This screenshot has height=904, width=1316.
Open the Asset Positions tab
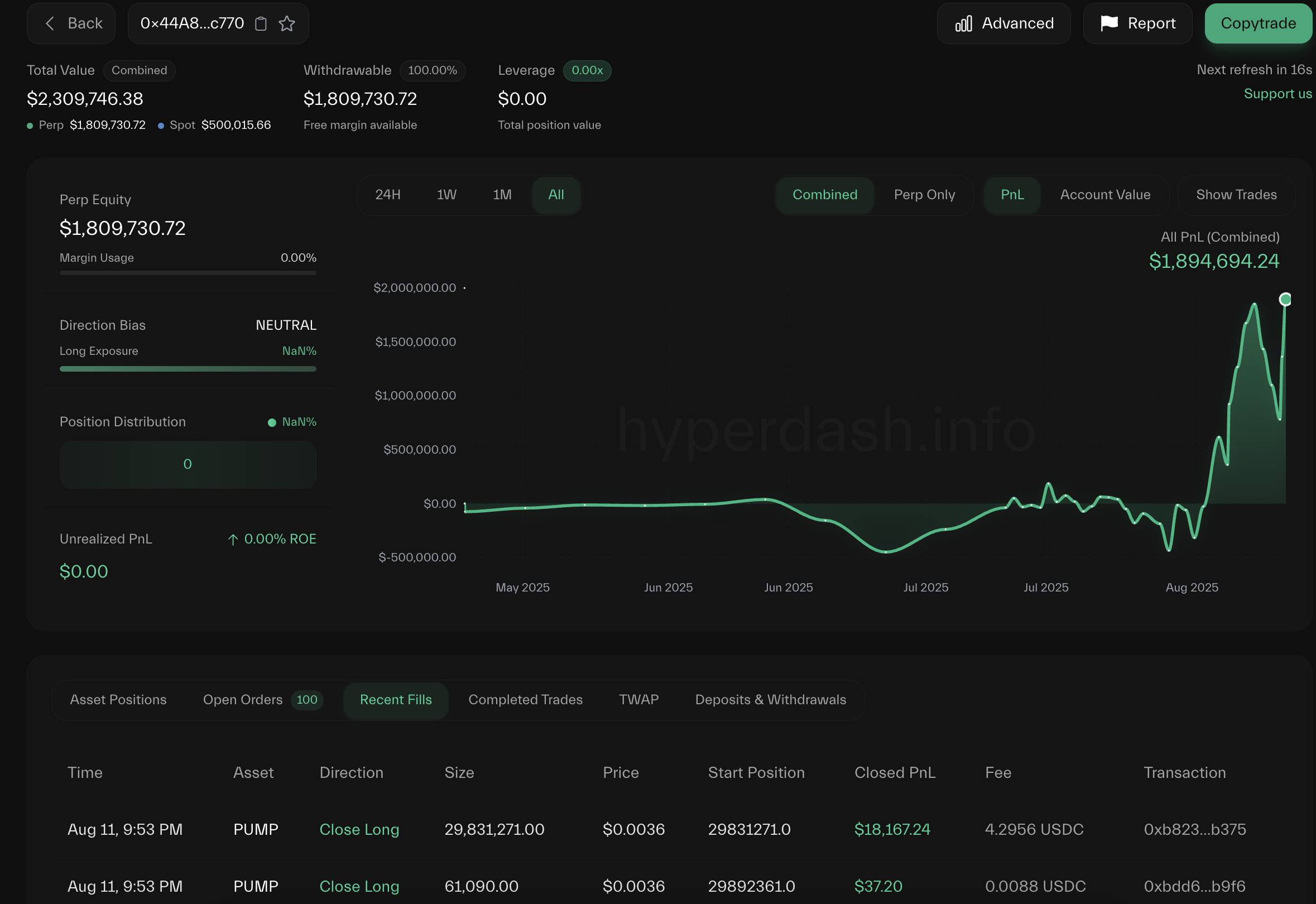click(118, 700)
